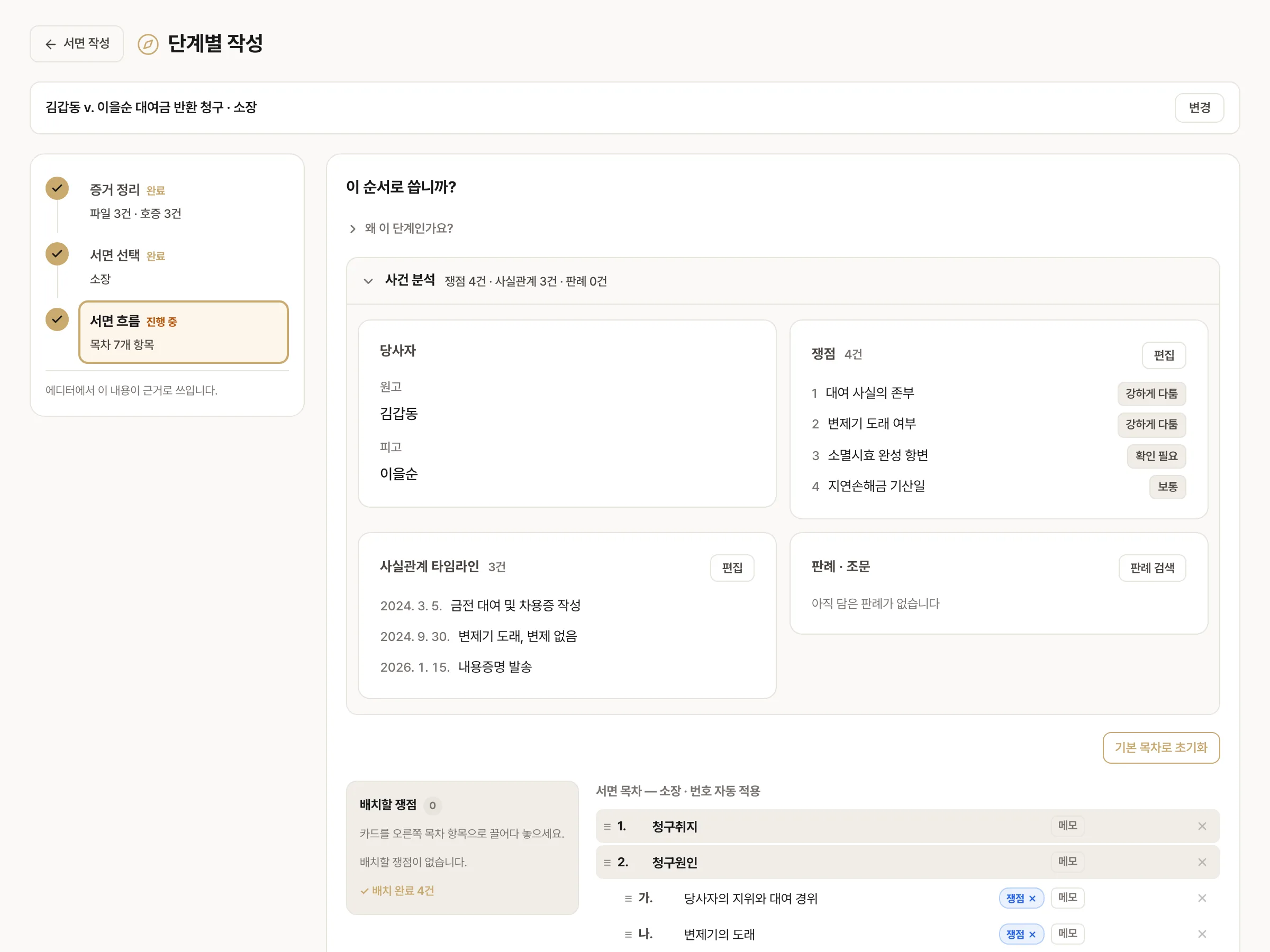The height and width of the screenshot is (952, 1270).
Task: Click outline title 청구원인
Action: point(674,863)
